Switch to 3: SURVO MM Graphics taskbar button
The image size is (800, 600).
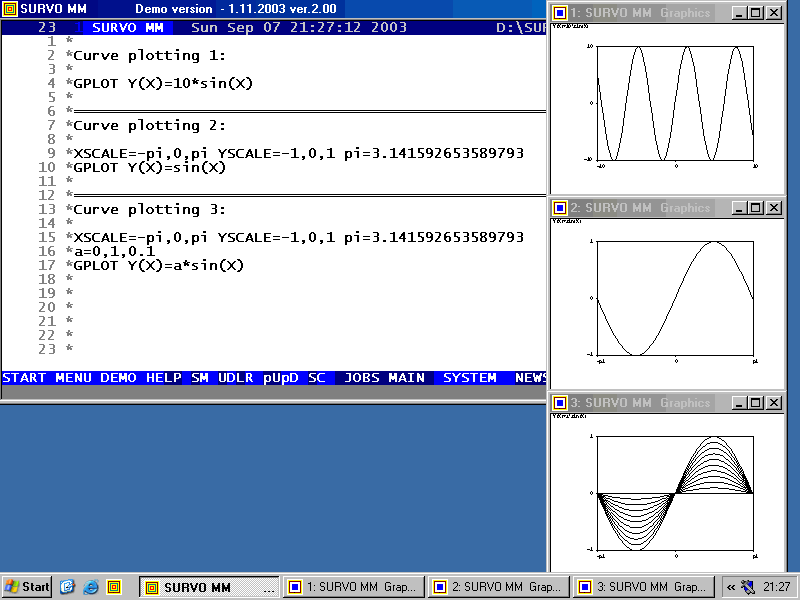point(644,587)
